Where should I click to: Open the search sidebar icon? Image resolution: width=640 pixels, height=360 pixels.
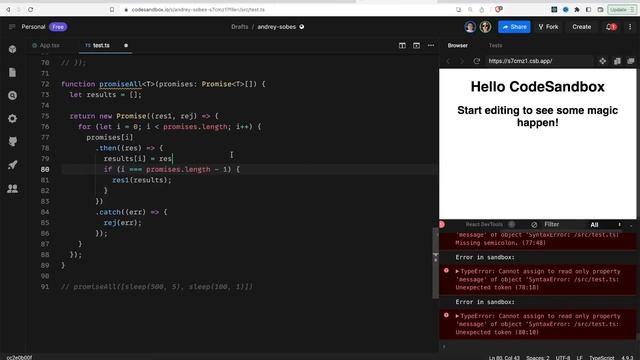coord(13,95)
